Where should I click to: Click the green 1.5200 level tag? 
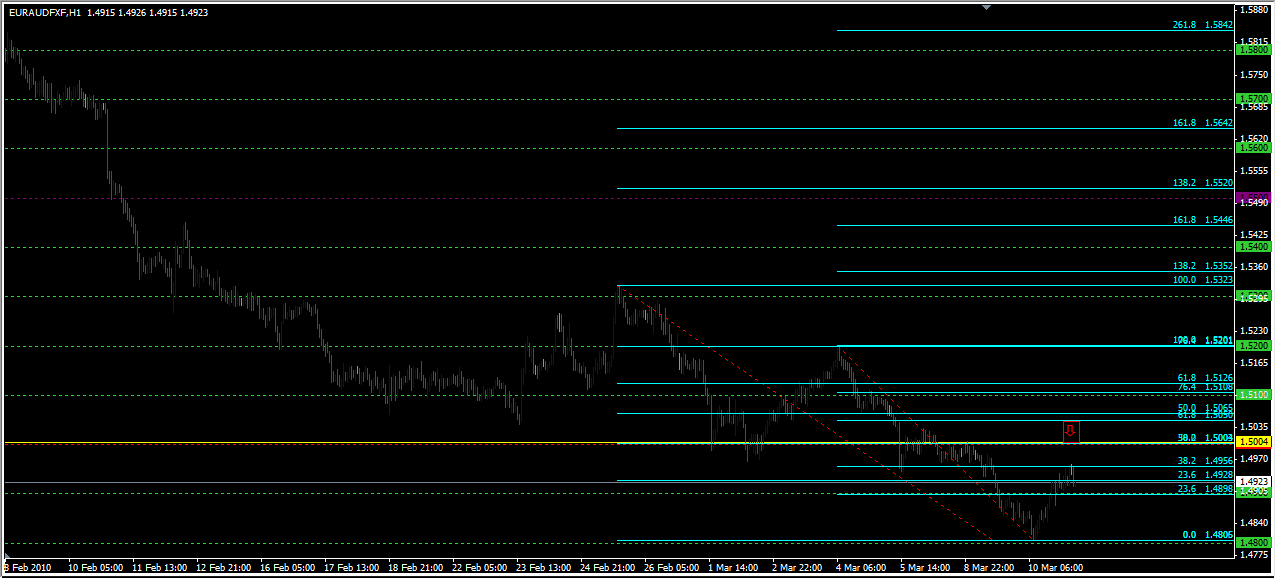pyautogui.click(x=1253, y=346)
